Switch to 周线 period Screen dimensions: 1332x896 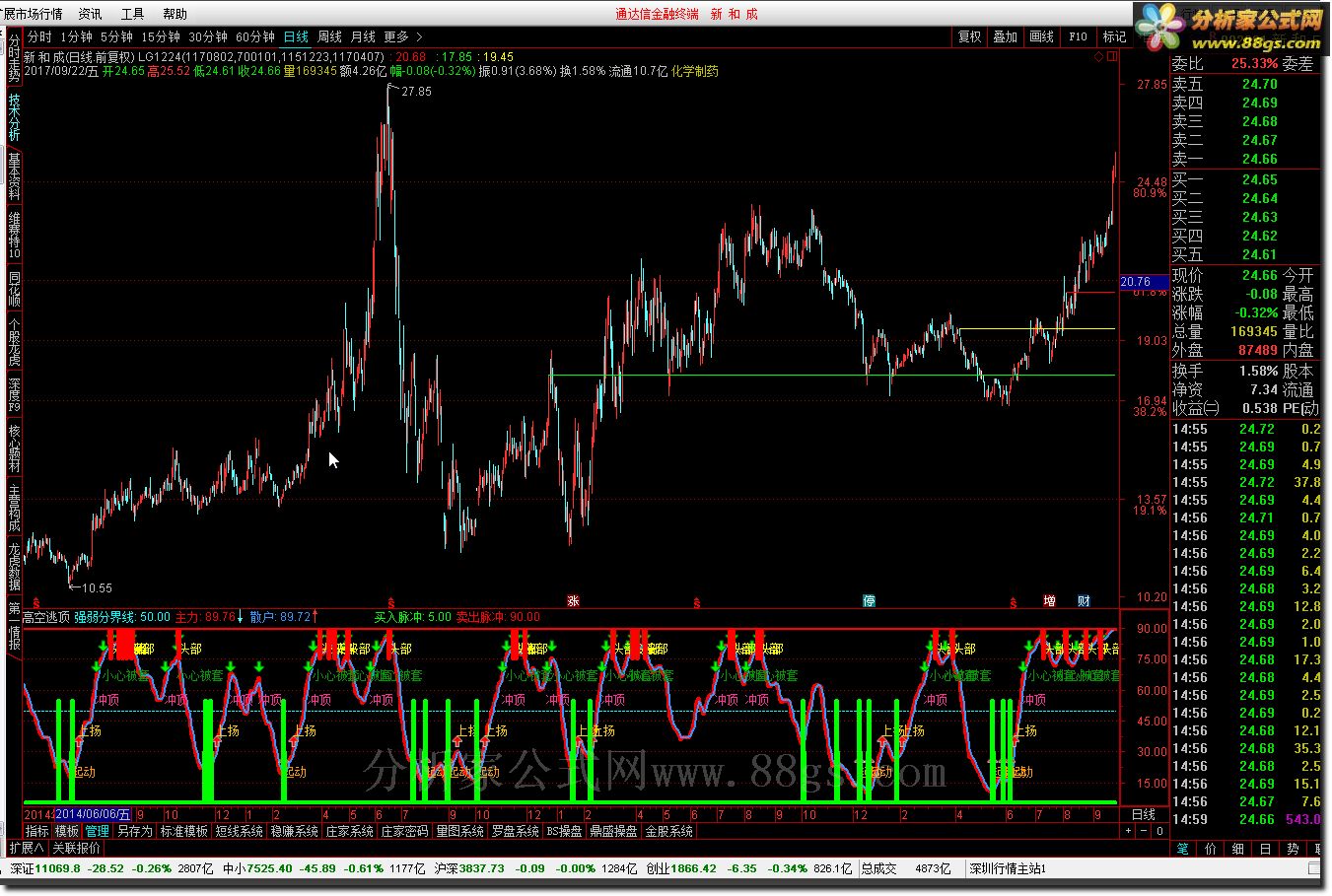tap(329, 36)
